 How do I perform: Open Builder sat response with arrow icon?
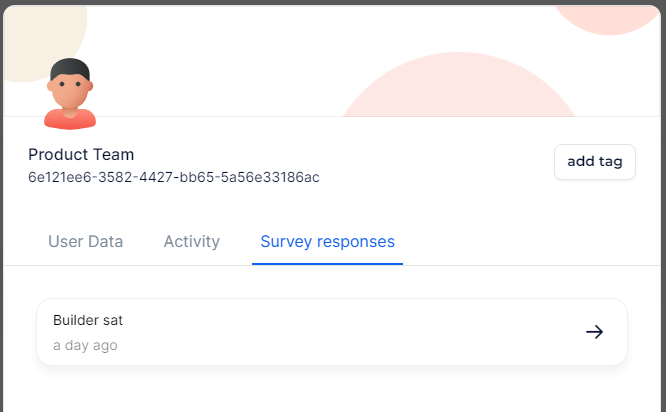594,332
